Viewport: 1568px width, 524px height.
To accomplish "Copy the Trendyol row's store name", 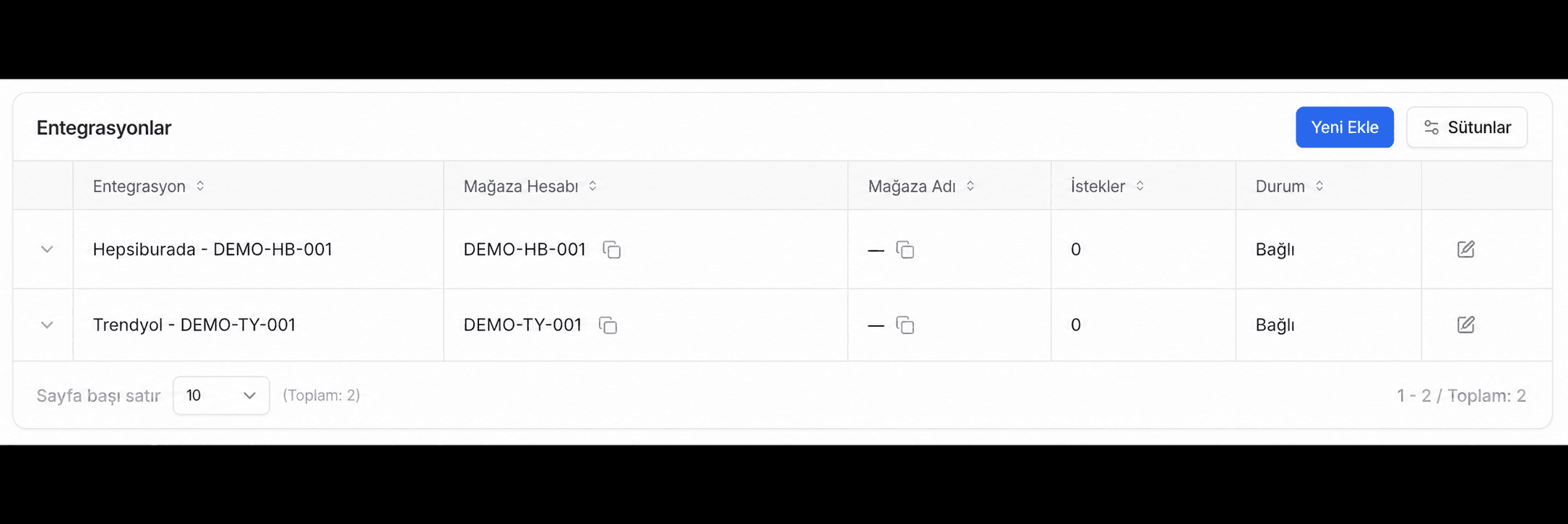I will click(905, 325).
